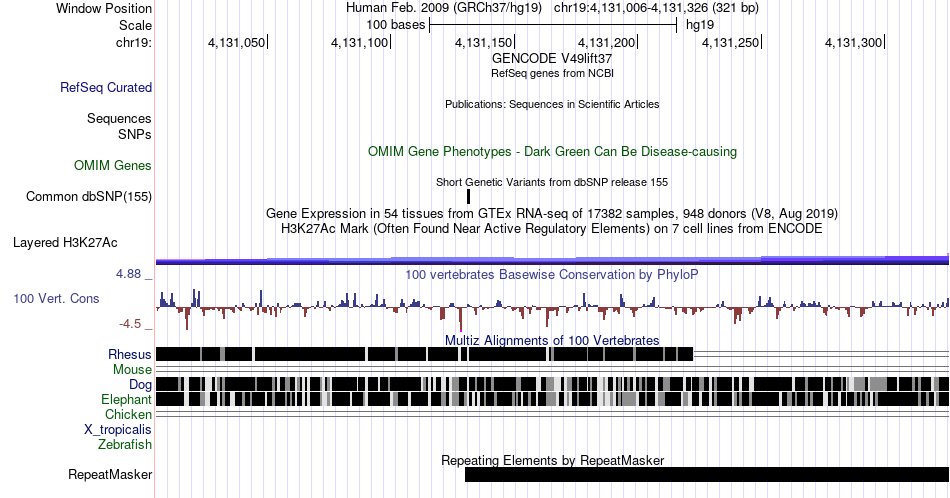Open the OMIM Genes track label
This screenshot has width=950, height=498.
113,165
